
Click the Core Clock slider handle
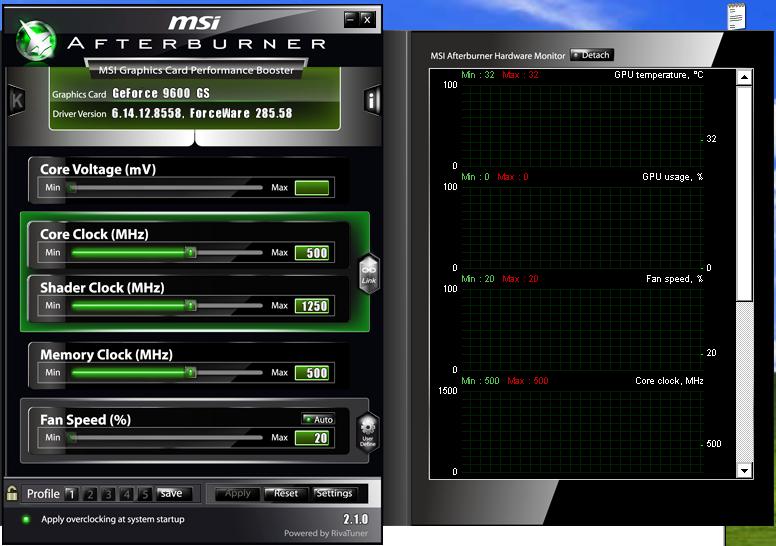(x=191, y=252)
